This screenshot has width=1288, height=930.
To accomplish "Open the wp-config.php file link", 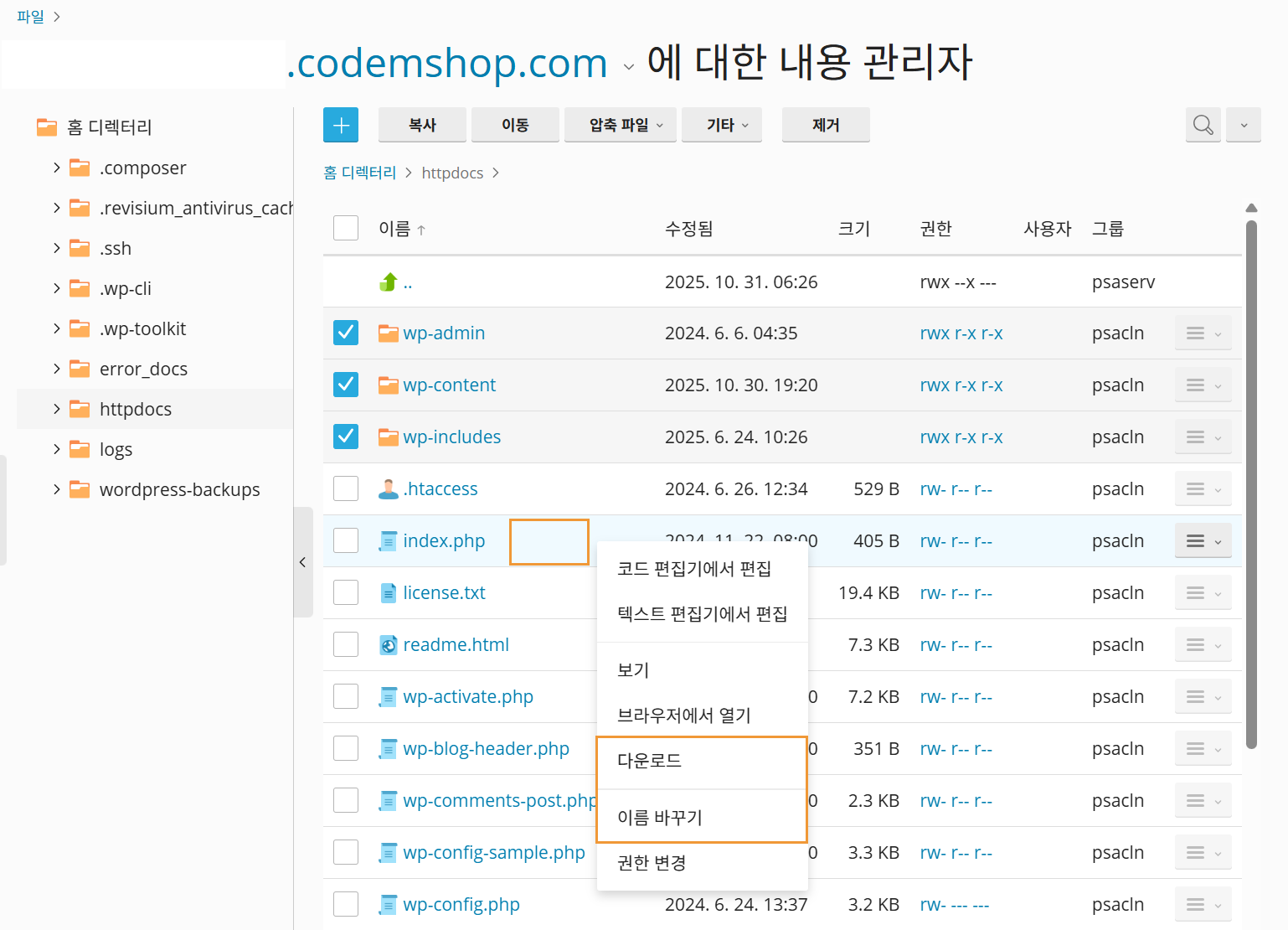I will click(461, 905).
